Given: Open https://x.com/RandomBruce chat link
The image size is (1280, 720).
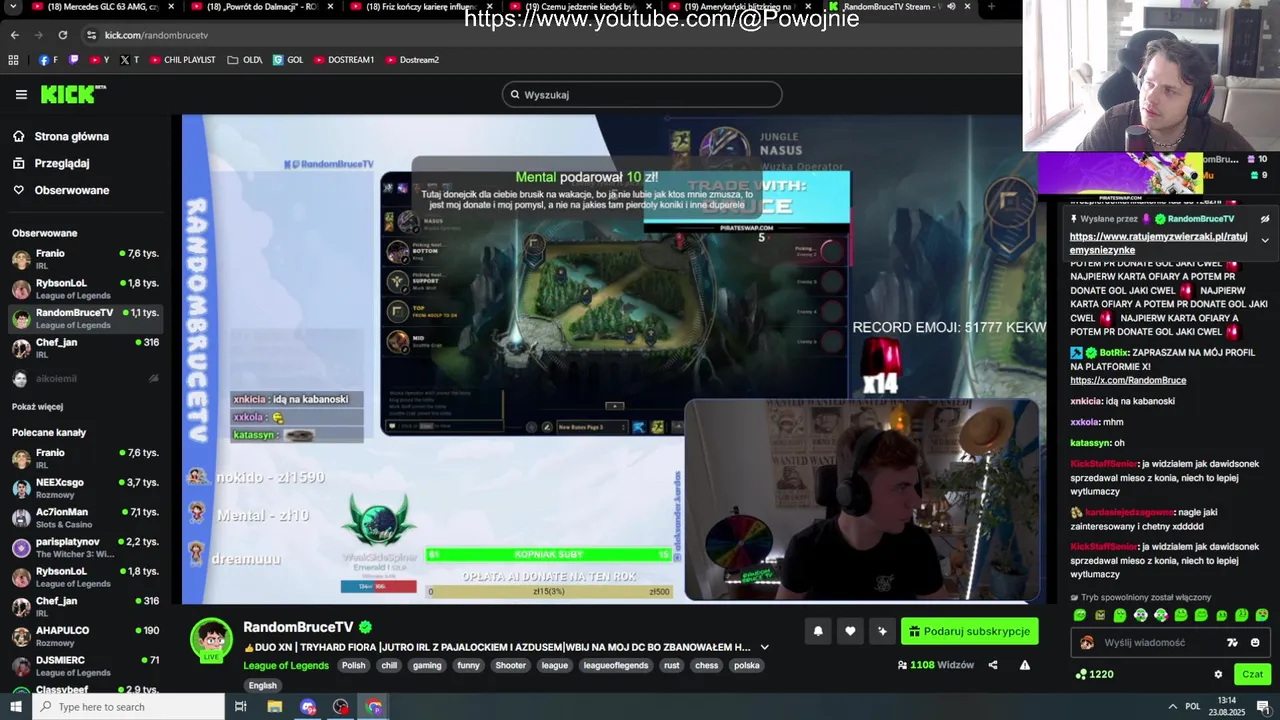Looking at the screenshot, I should (1128, 380).
